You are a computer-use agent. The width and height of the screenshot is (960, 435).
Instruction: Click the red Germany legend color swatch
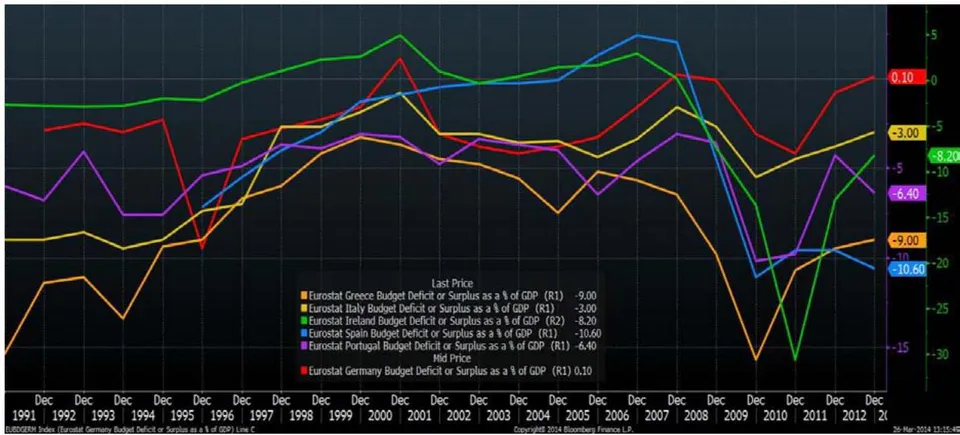pyautogui.click(x=305, y=371)
